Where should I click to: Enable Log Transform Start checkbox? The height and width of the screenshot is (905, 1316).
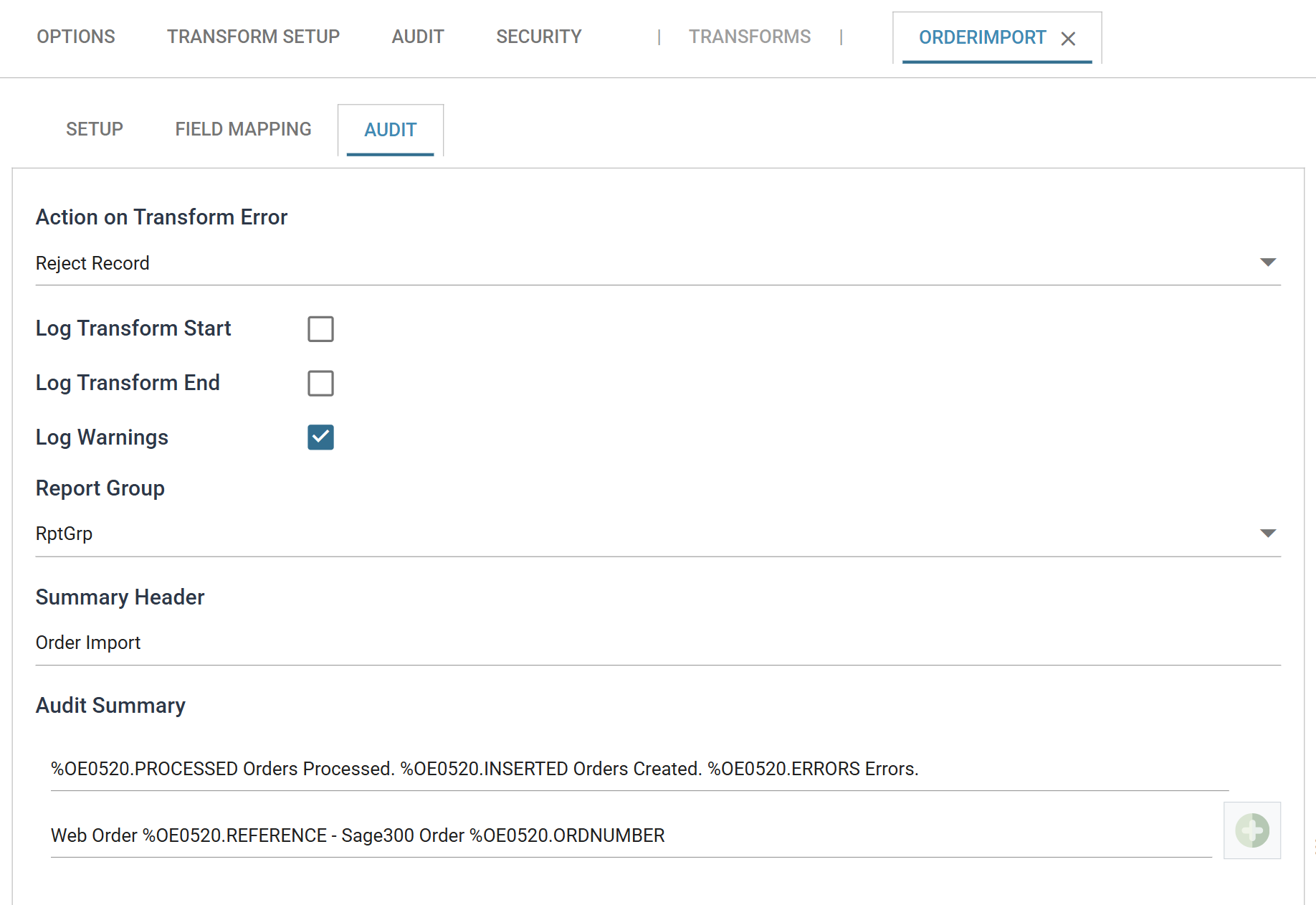tap(320, 329)
